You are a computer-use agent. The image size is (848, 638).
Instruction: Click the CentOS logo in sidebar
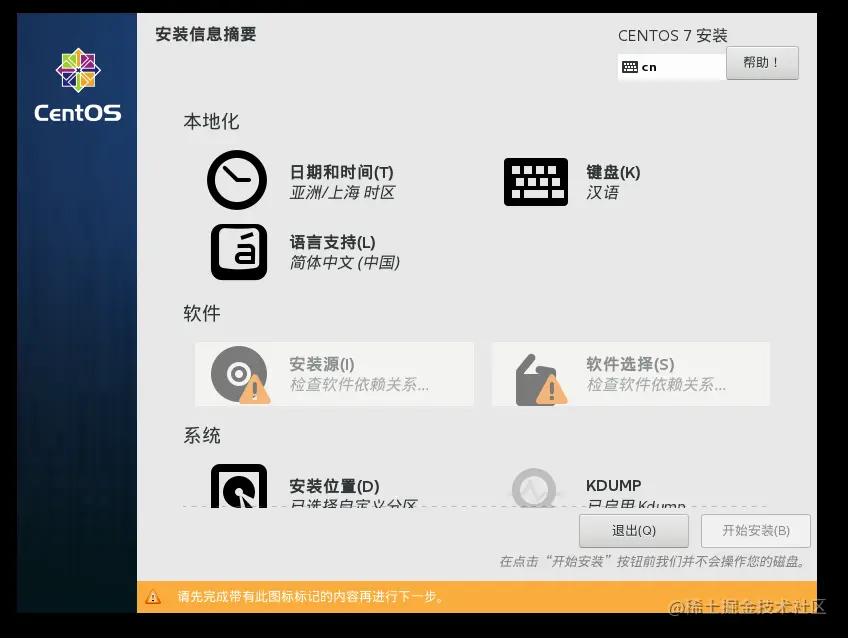coord(78,85)
